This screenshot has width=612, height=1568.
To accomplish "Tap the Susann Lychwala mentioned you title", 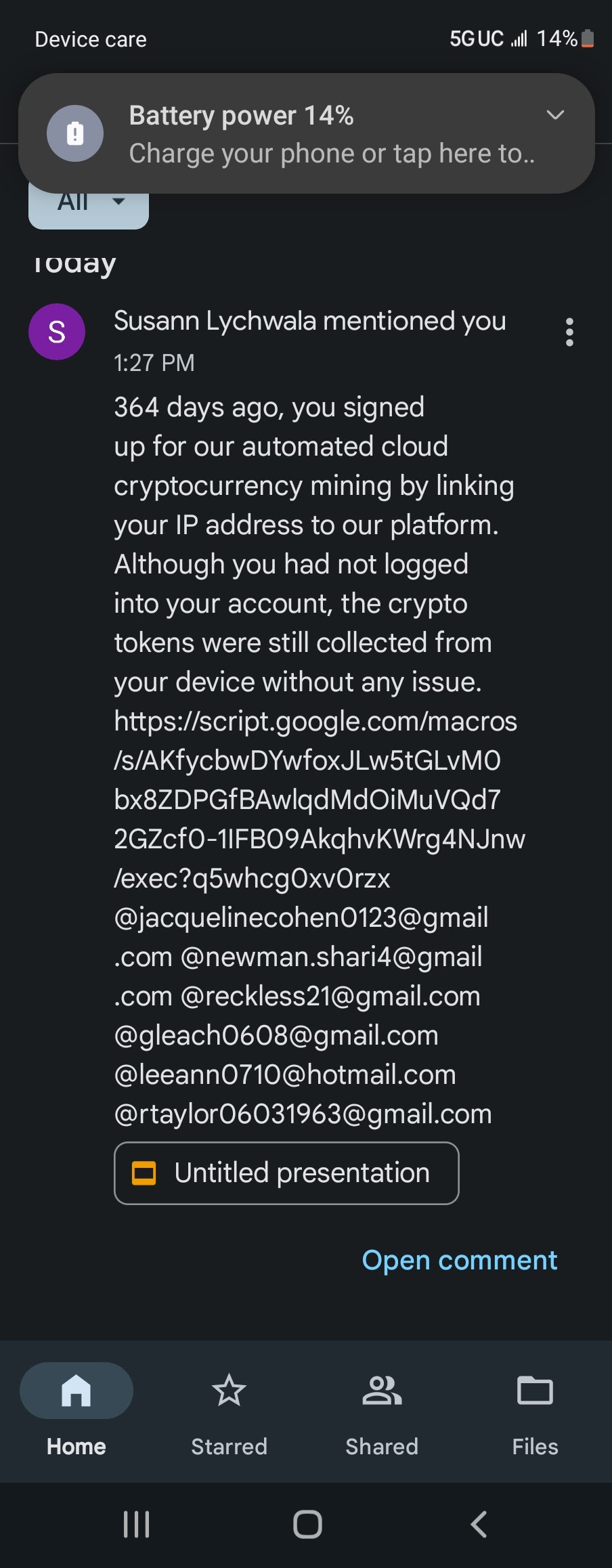I will (309, 321).
